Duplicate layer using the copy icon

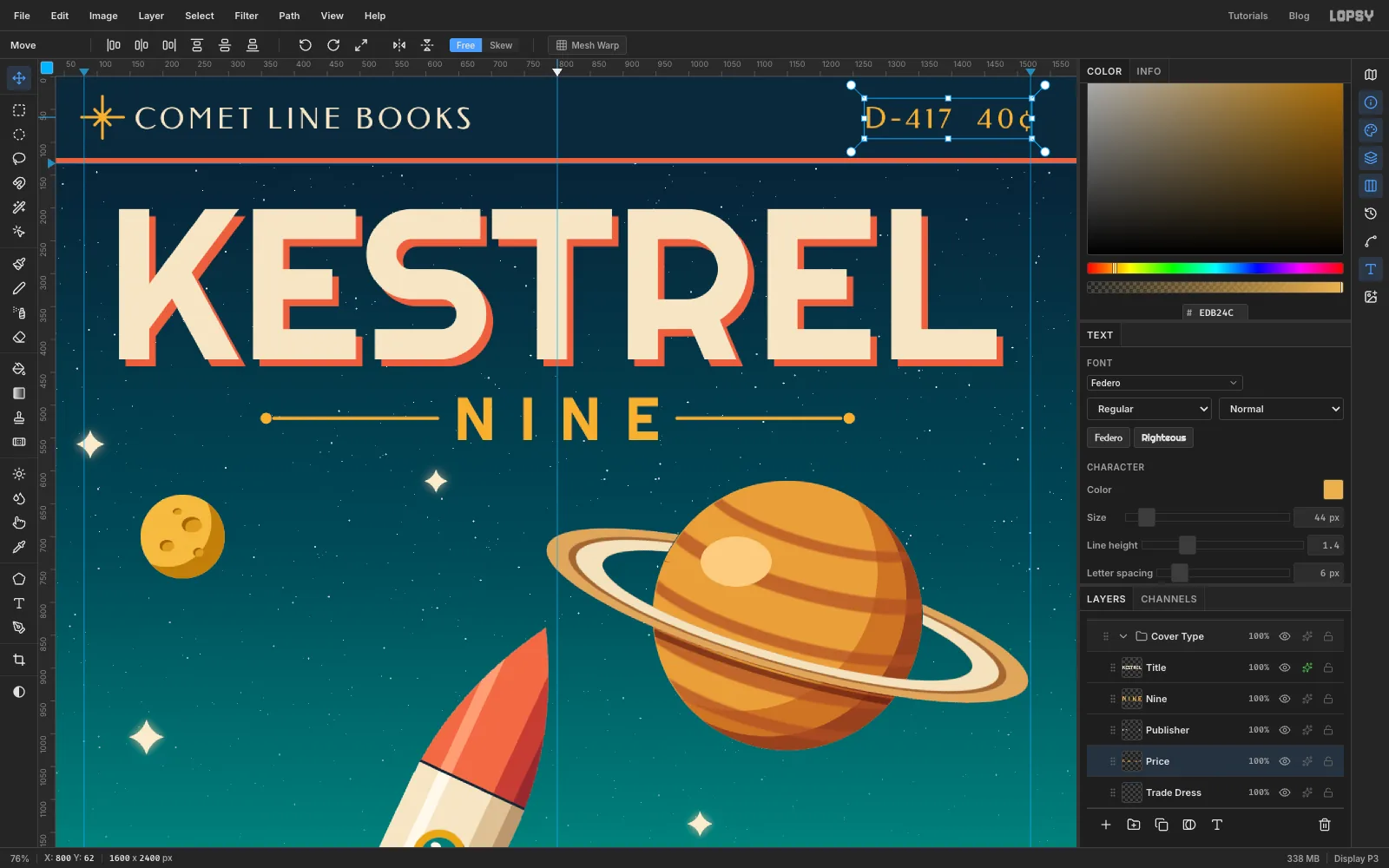pyautogui.click(x=1162, y=825)
